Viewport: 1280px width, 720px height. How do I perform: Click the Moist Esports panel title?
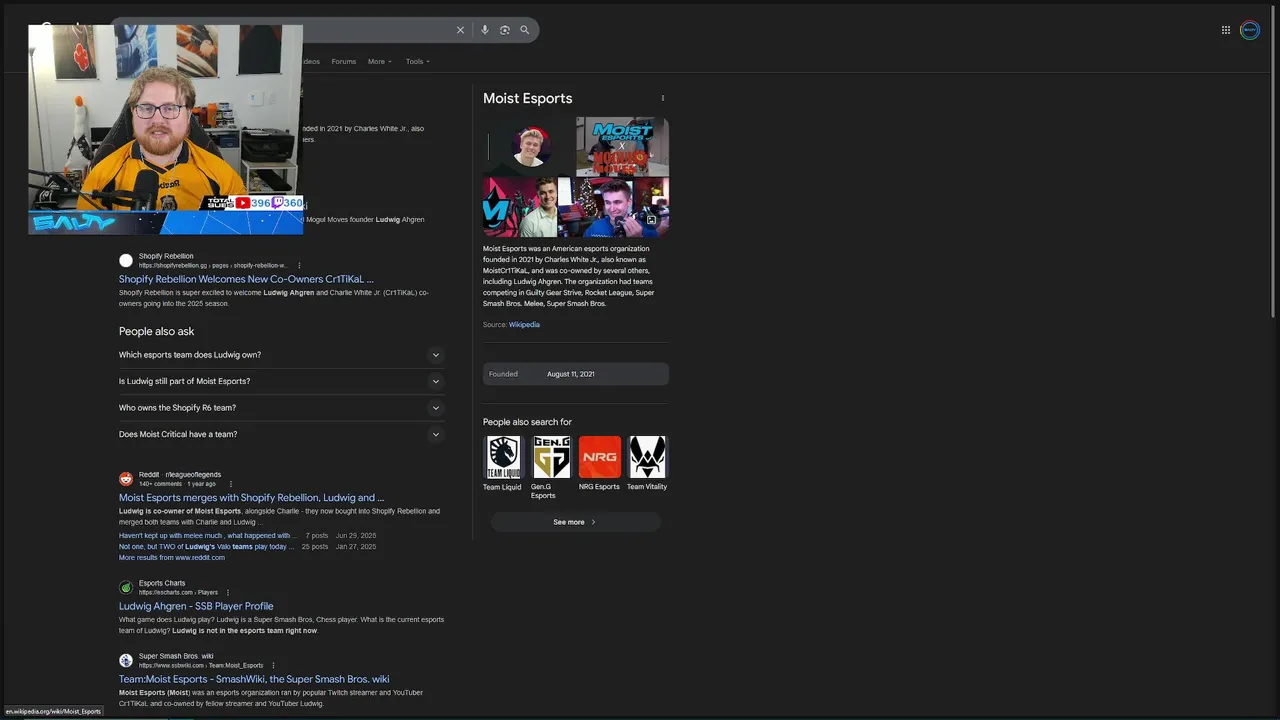point(528,98)
